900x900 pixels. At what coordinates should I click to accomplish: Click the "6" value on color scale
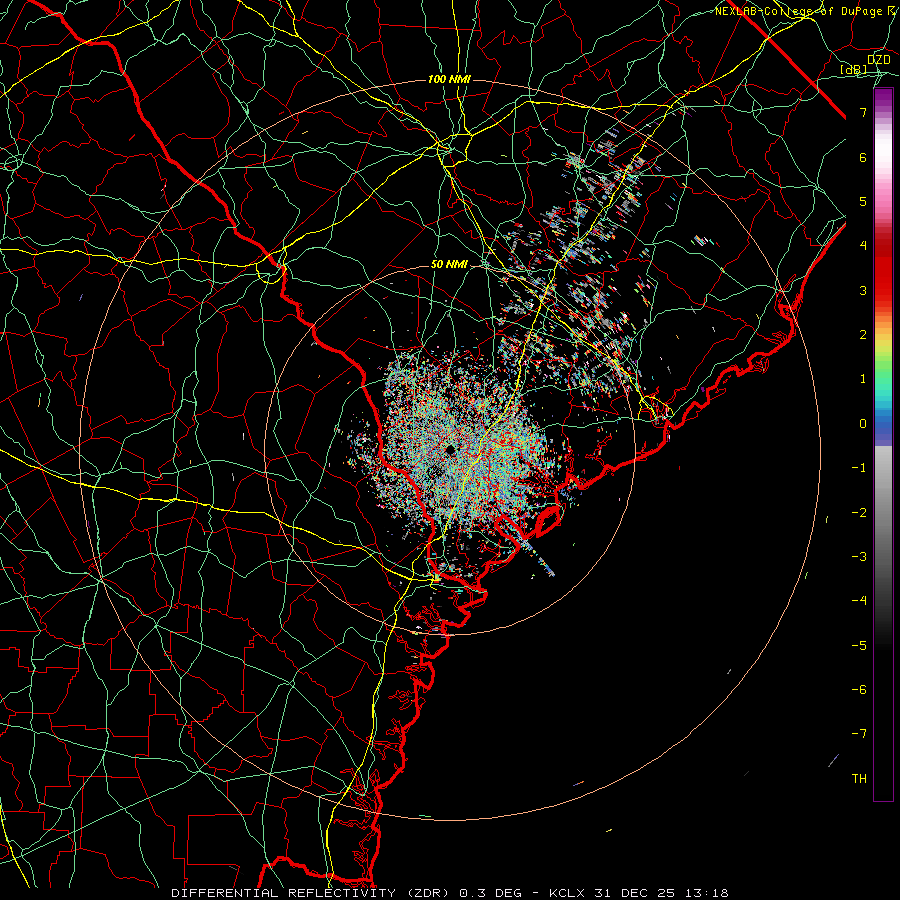click(863, 157)
